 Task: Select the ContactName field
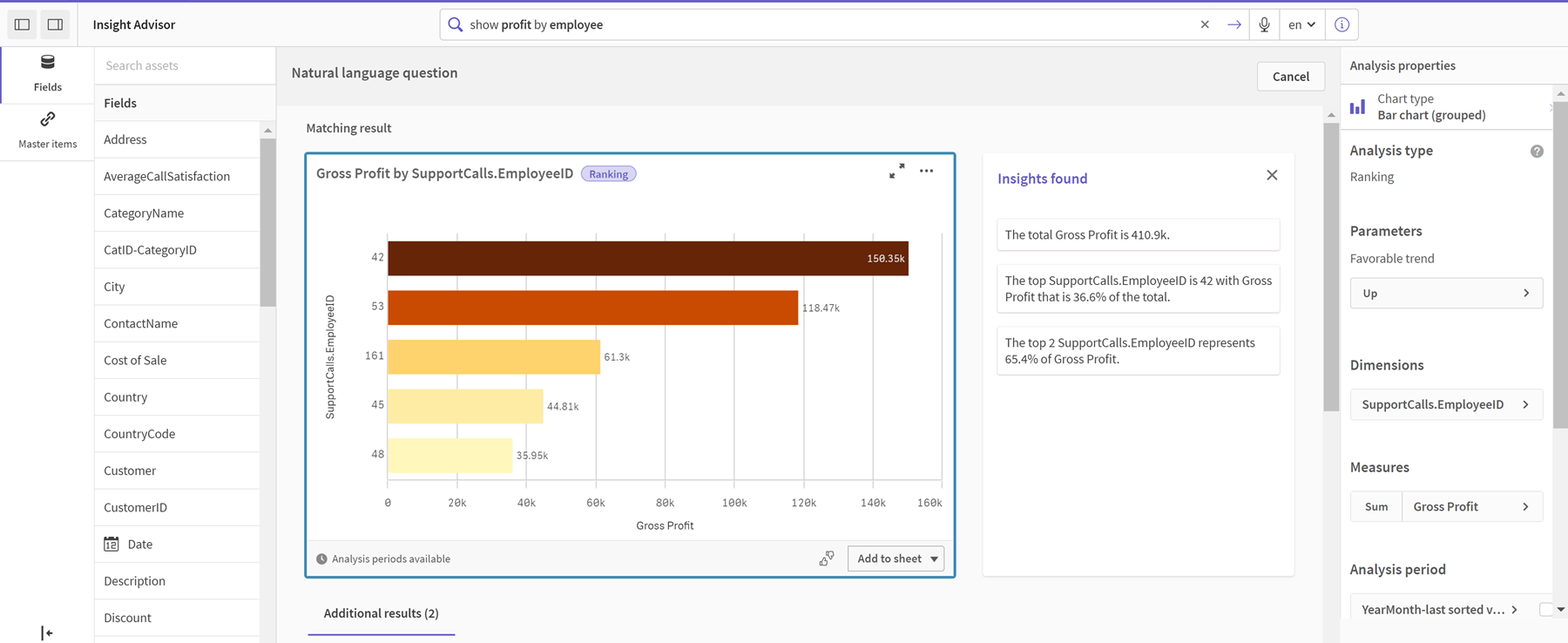177,323
